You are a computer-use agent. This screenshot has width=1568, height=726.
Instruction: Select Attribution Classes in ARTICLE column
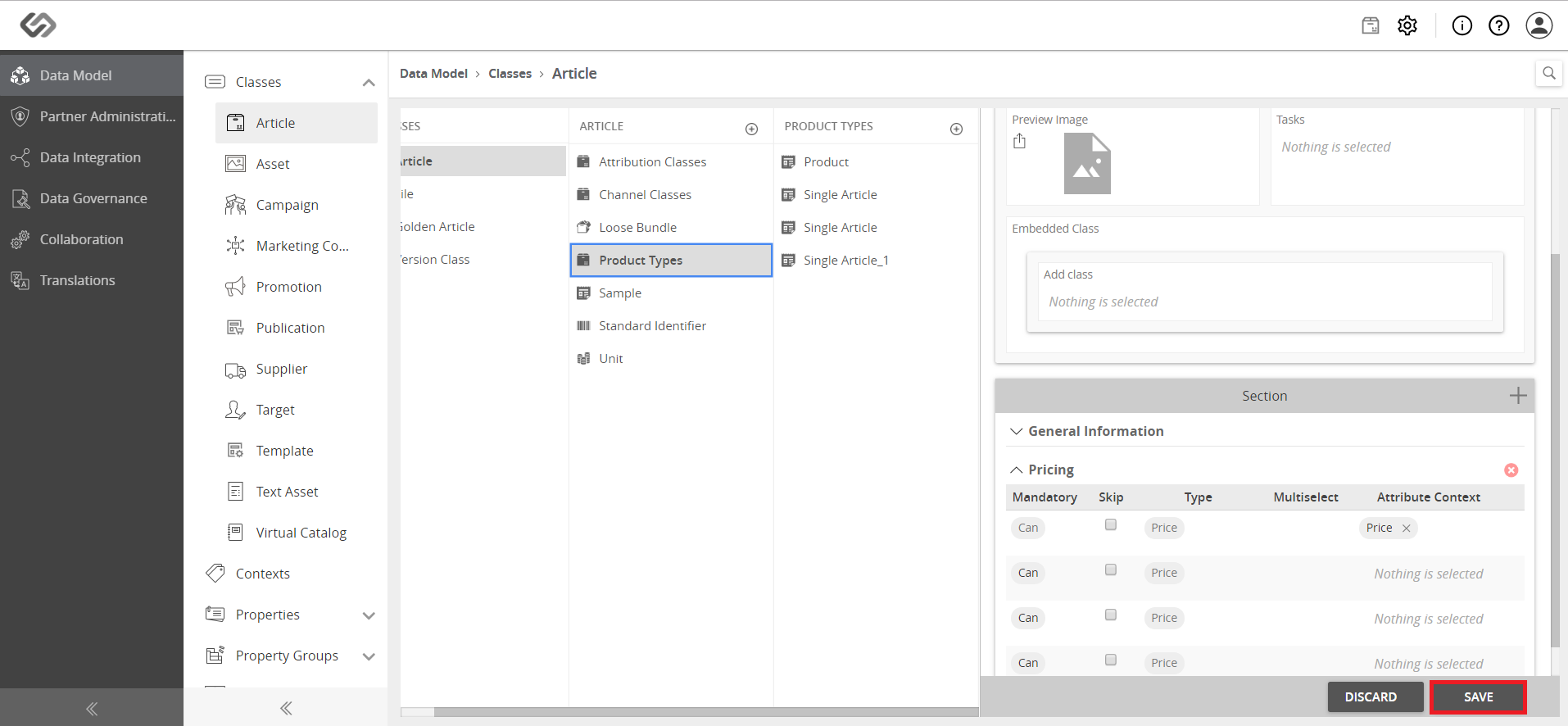pos(671,162)
